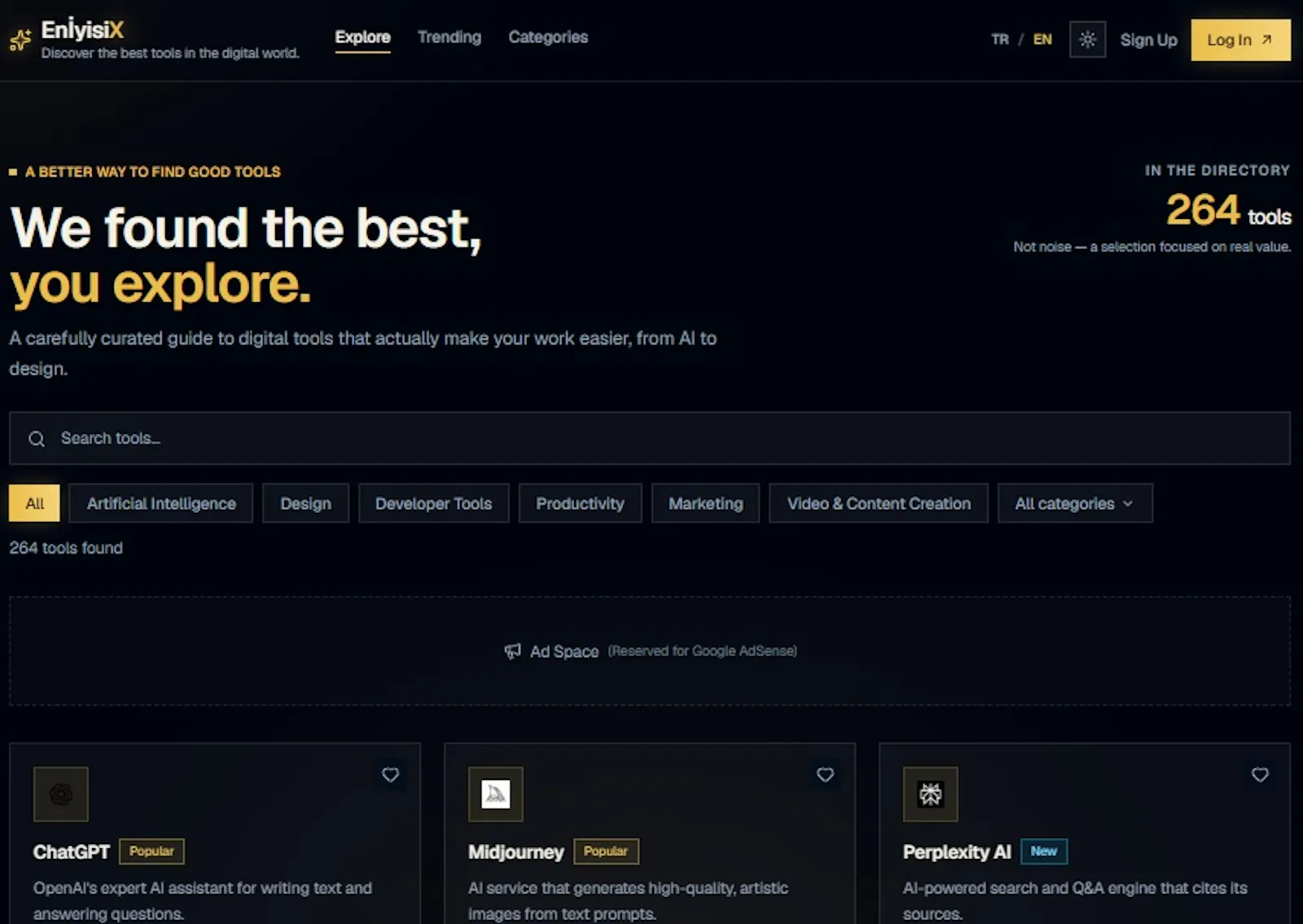Select the All filter chip
1303x924 pixels.
[34, 503]
